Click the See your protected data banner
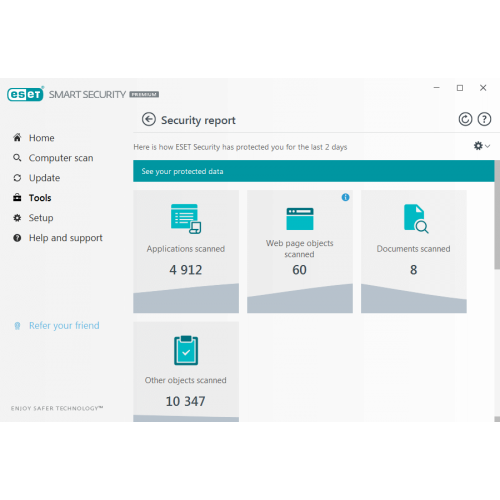 (314, 171)
